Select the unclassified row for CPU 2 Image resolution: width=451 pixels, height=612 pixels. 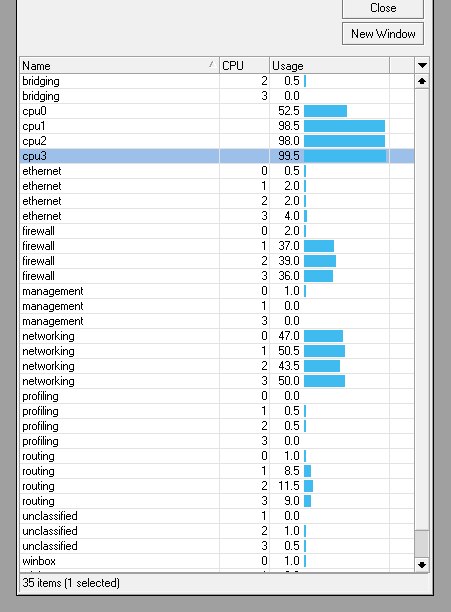tap(217, 531)
